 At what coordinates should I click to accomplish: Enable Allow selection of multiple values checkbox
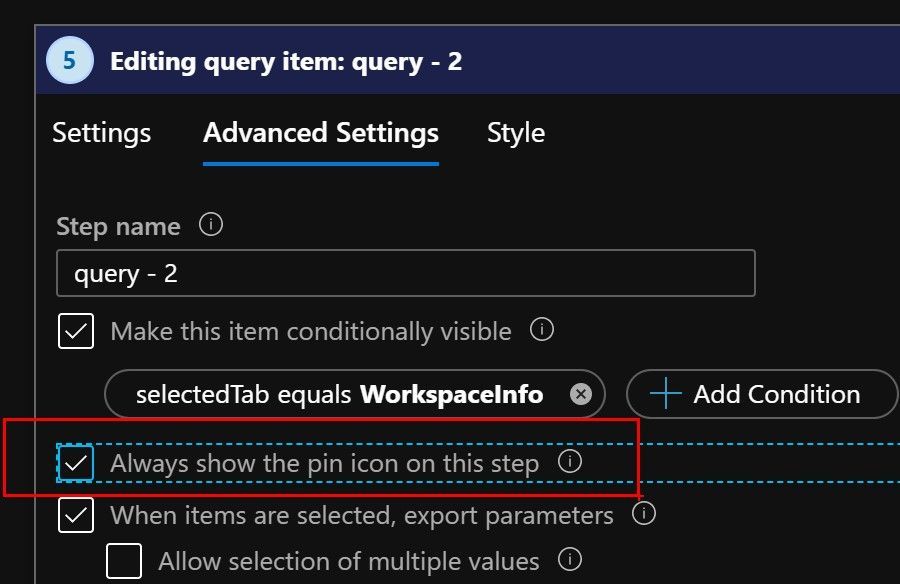pos(124,561)
